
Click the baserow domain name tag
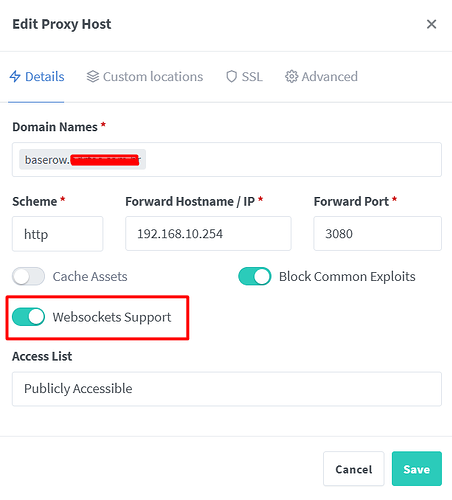[x=82, y=159]
